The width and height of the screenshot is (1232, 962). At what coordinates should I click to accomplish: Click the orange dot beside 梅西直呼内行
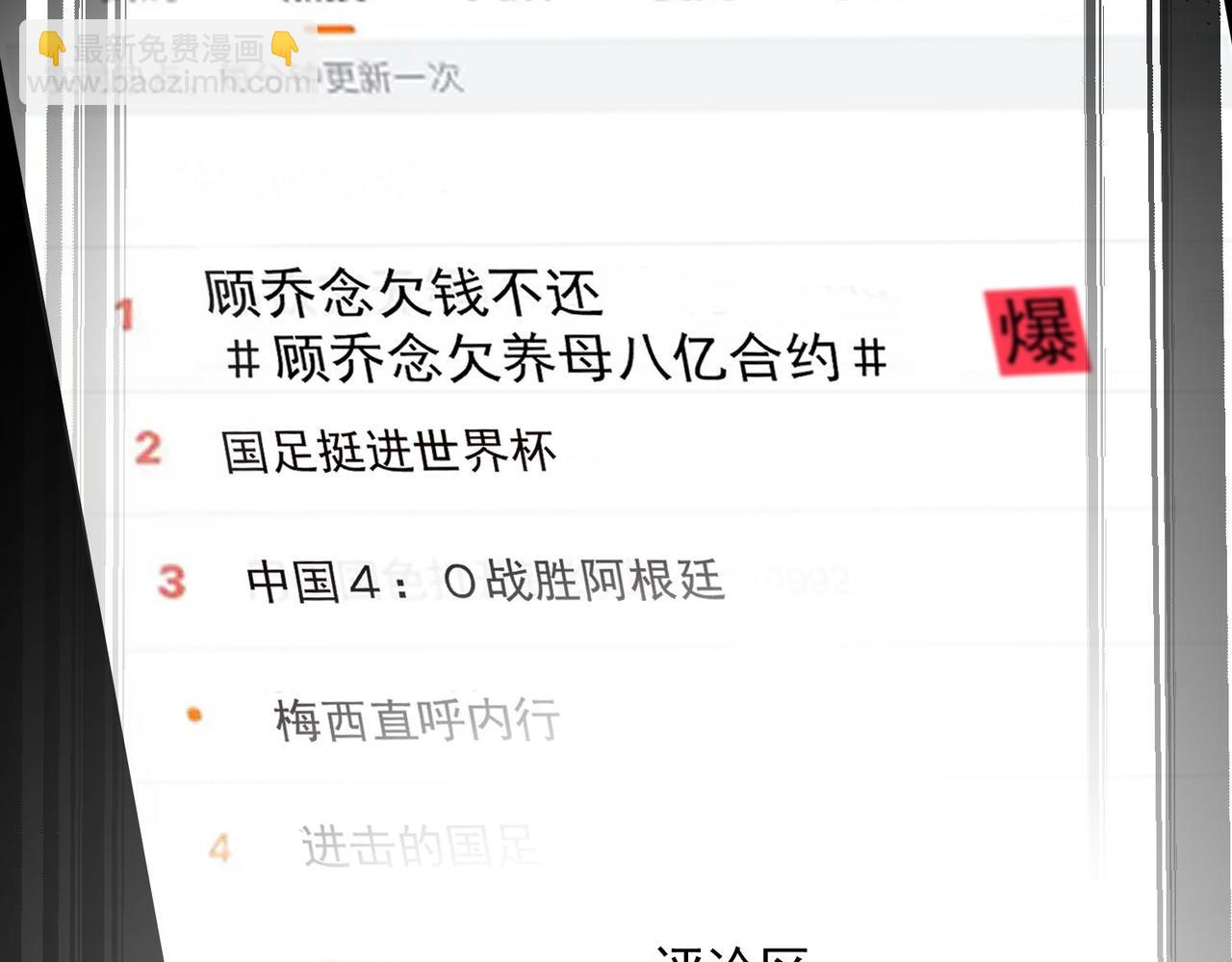tap(194, 715)
